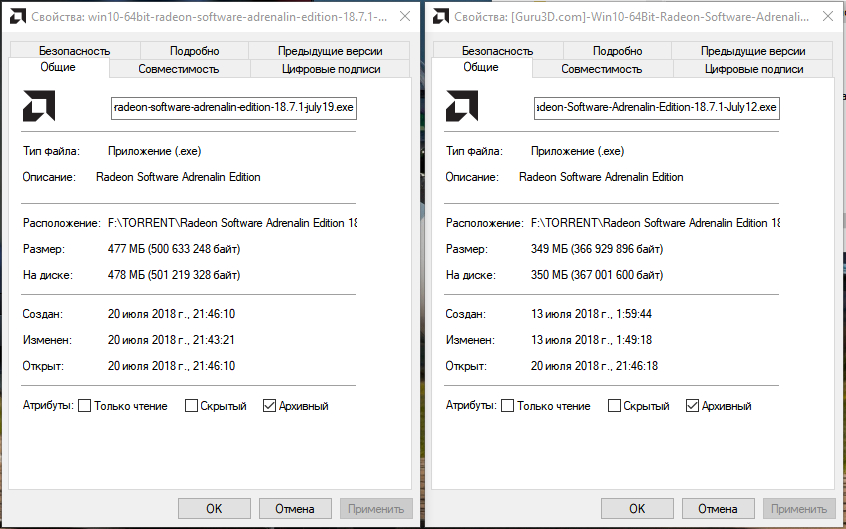Close the left july19 properties window
Viewport: 846px width, 529px height.
[x=402, y=17]
